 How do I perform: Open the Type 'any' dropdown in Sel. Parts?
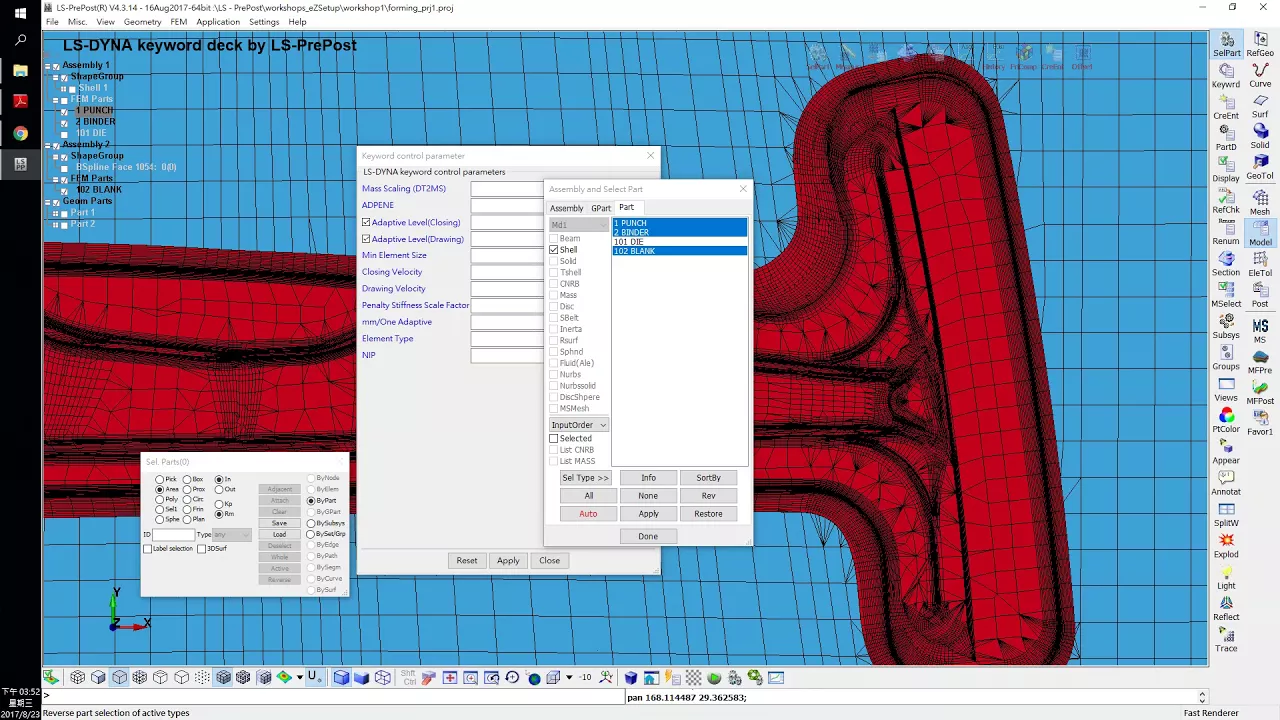point(232,535)
